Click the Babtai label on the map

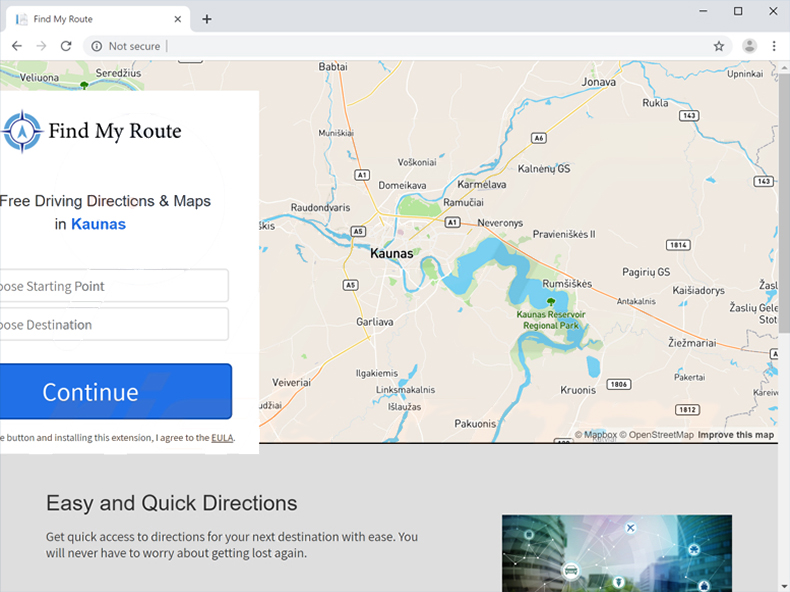(333, 67)
